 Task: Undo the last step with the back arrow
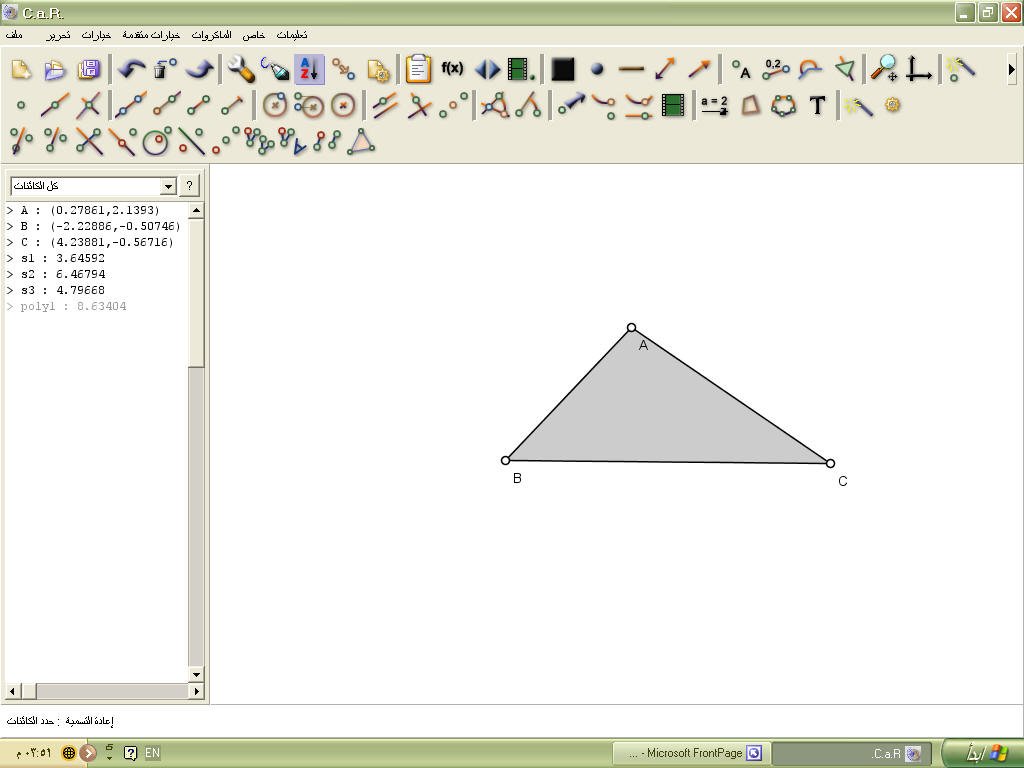(133, 69)
